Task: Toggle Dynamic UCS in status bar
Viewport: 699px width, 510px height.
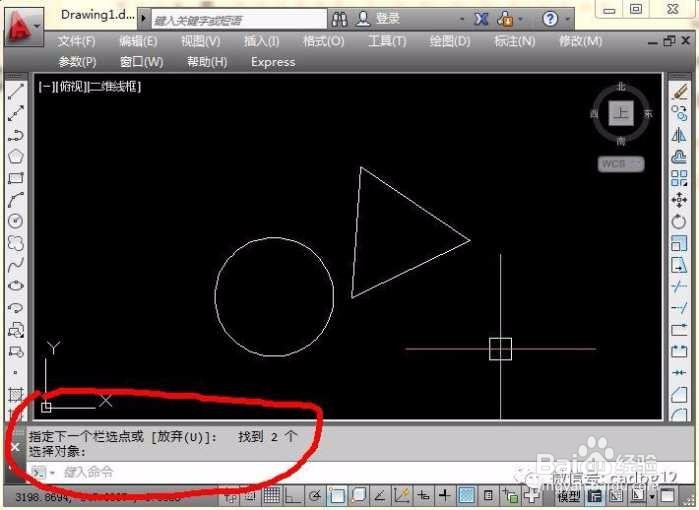Action: [x=402, y=495]
